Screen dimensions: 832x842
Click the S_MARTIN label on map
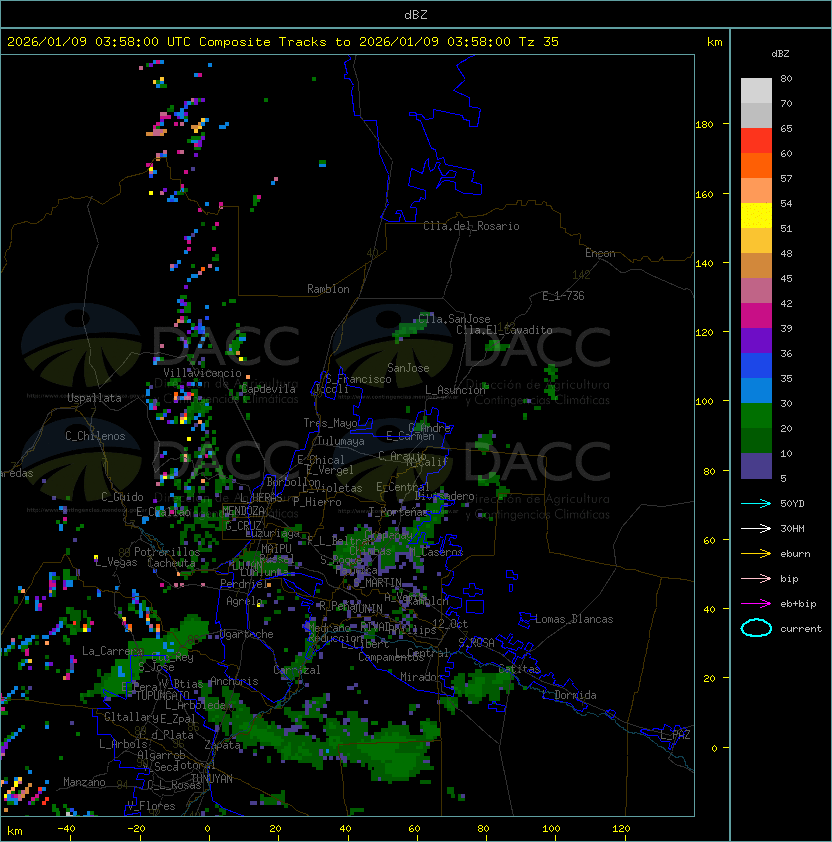click(x=378, y=582)
